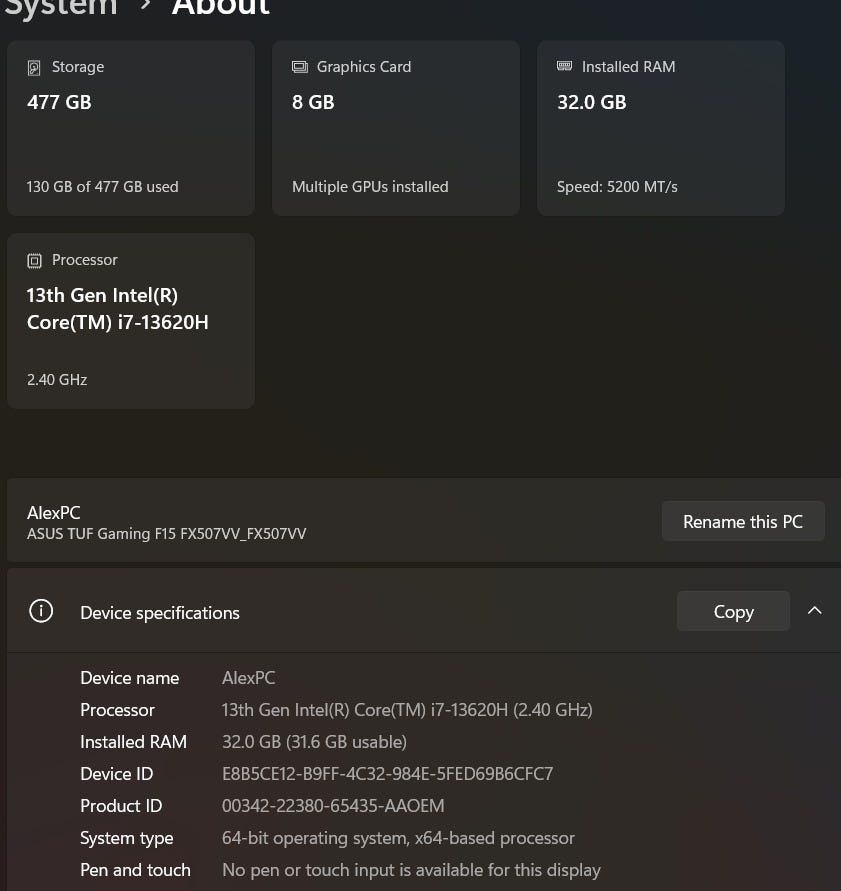Open the Installed RAM 32.0 GB card
The width and height of the screenshot is (841, 891).
pos(661,130)
